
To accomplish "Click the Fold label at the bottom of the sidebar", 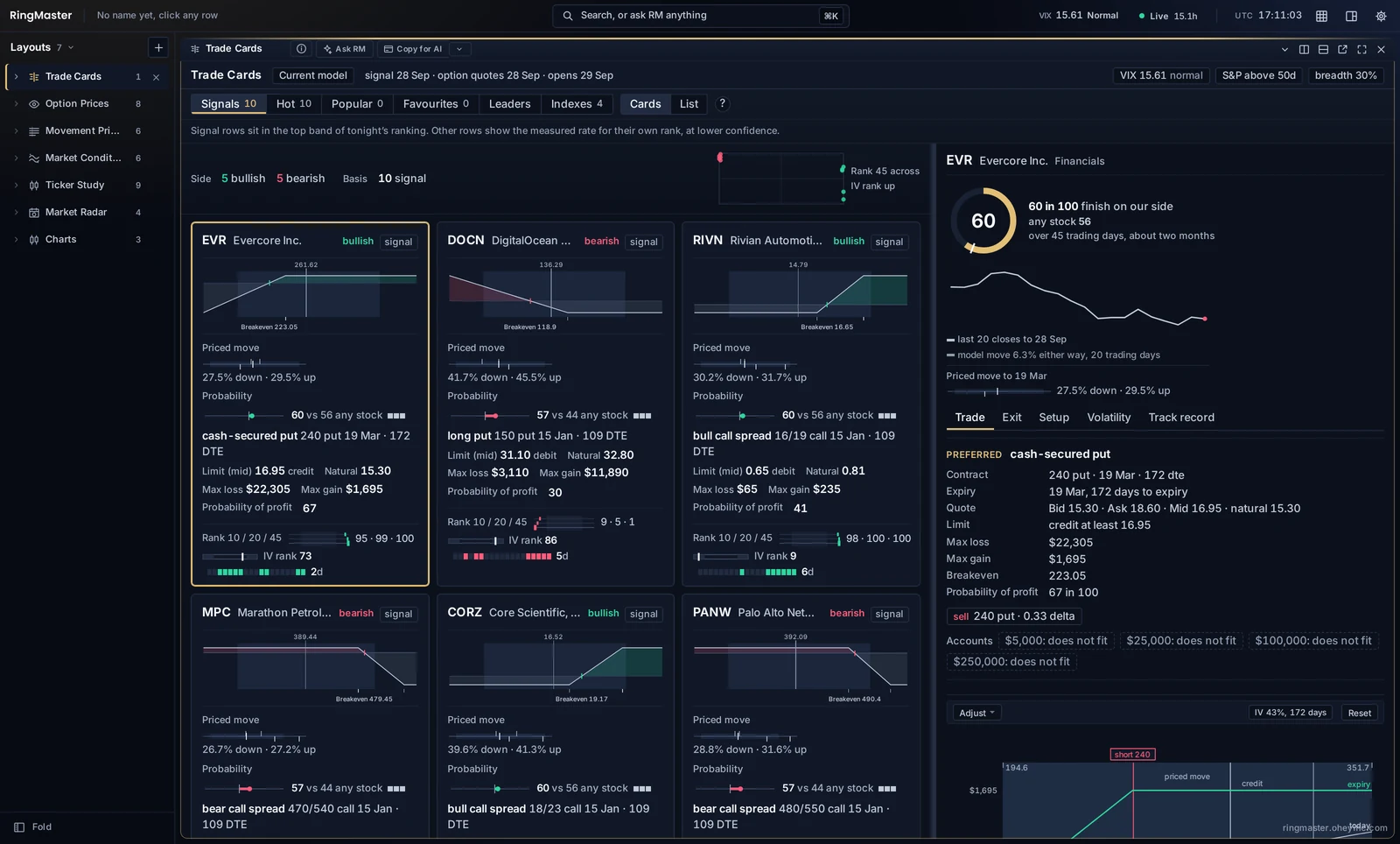I will click(42, 826).
